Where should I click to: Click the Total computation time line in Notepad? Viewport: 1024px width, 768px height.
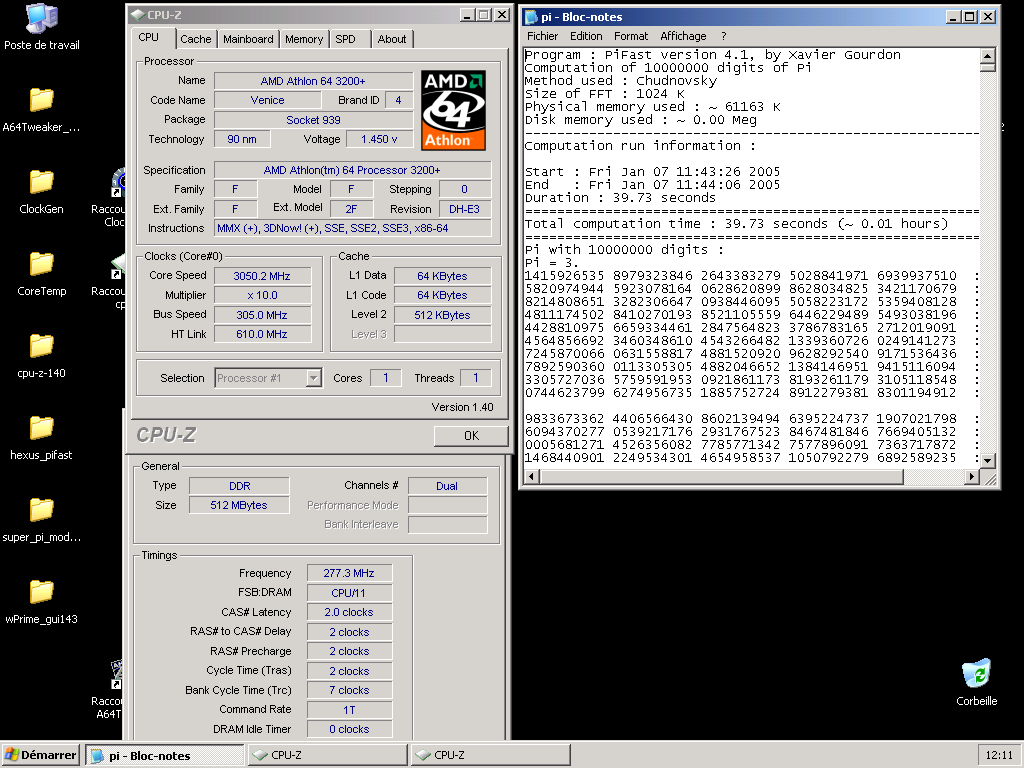tap(737, 224)
